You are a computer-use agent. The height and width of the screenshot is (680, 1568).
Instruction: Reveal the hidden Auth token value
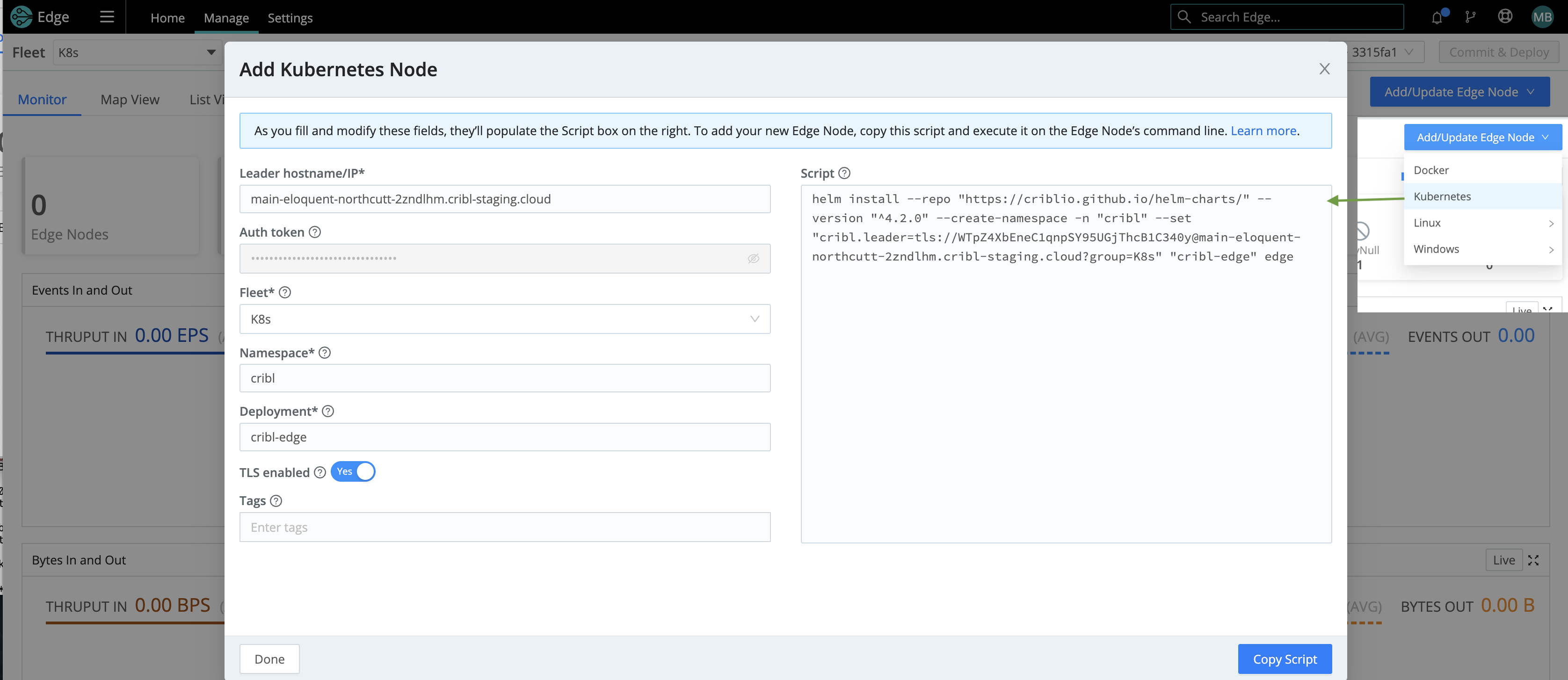[x=753, y=258]
